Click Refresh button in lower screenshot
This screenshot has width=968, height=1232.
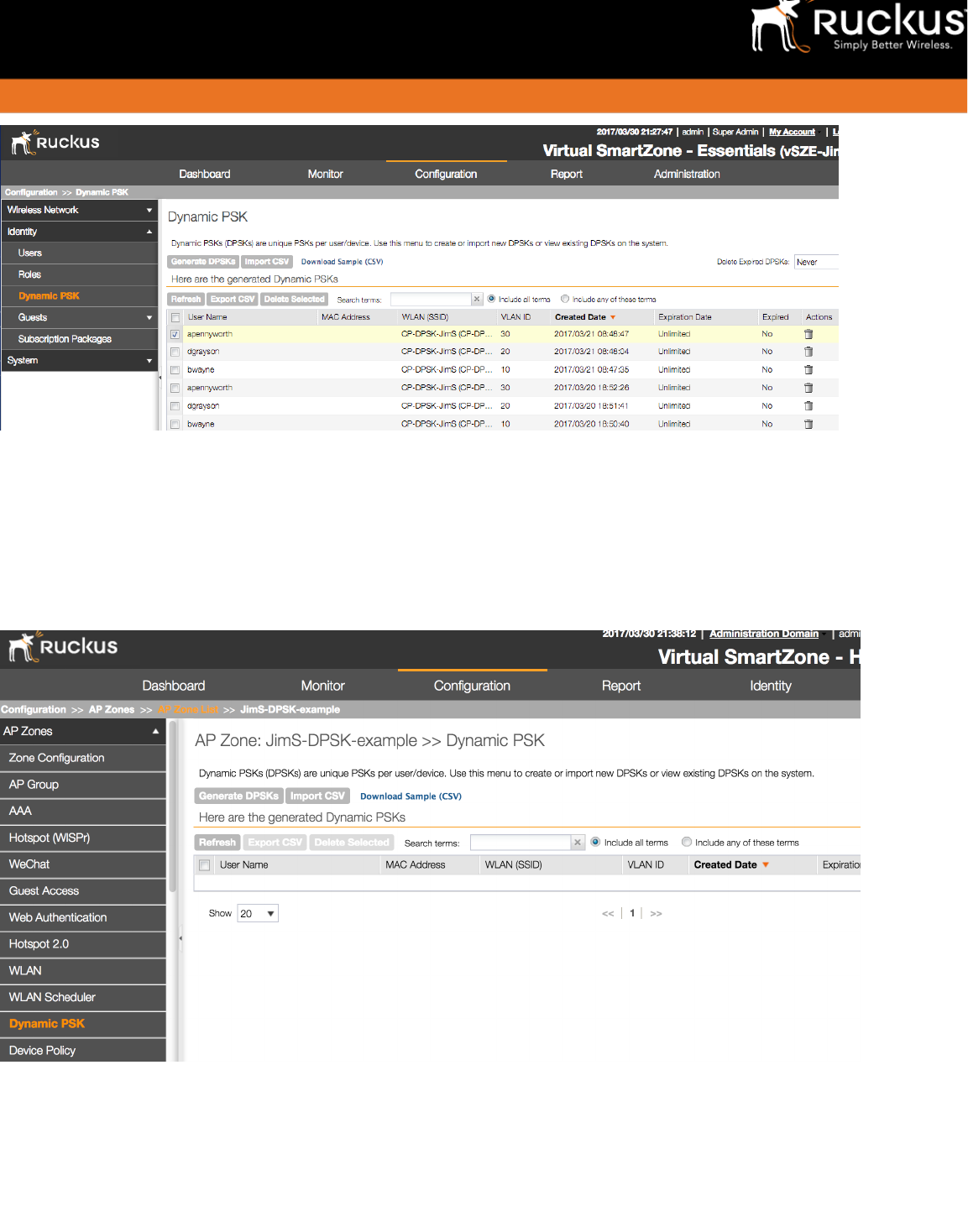(x=217, y=843)
